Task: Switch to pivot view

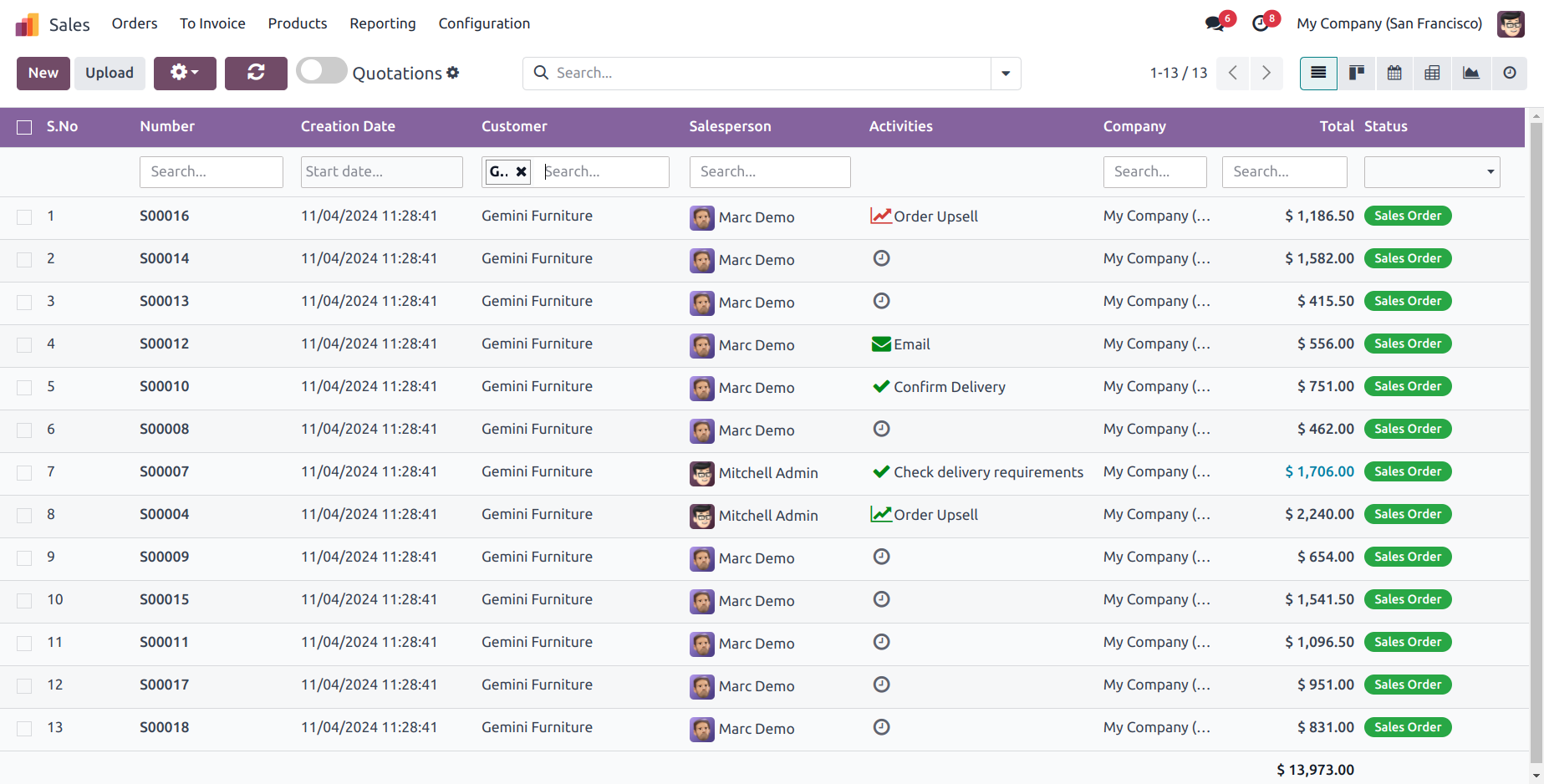Action: click(x=1432, y=73)
